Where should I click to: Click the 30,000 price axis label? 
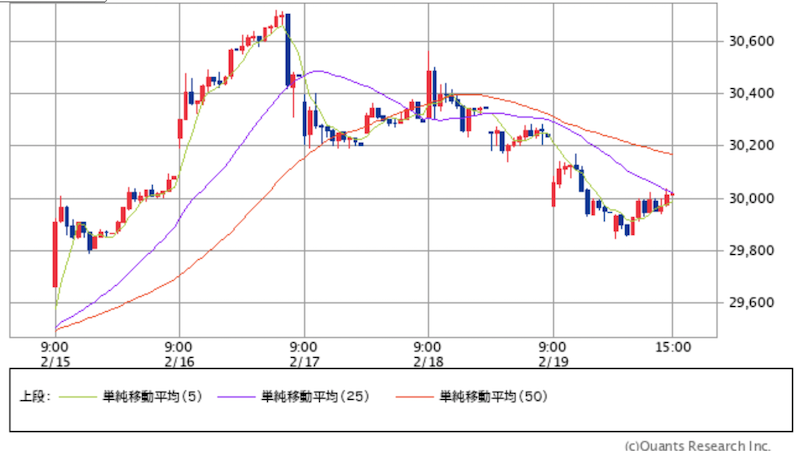pyautogui.click(x=752, y=198)
